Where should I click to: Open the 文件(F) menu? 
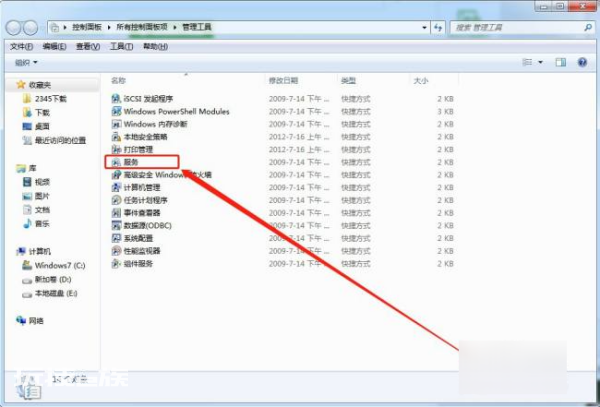[21, 46]
